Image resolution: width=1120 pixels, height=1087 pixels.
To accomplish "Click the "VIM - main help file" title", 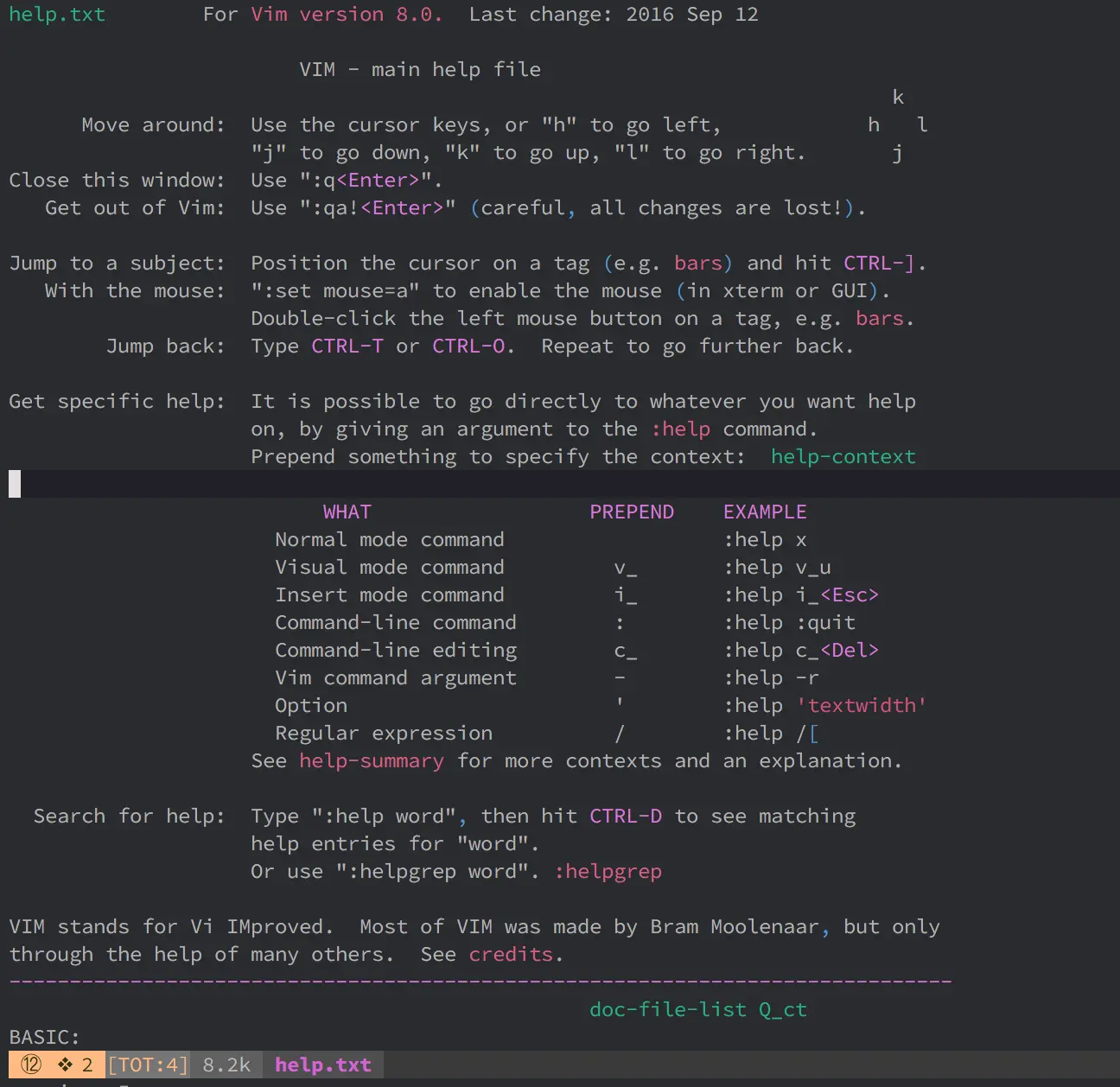I will coord(420,70).
